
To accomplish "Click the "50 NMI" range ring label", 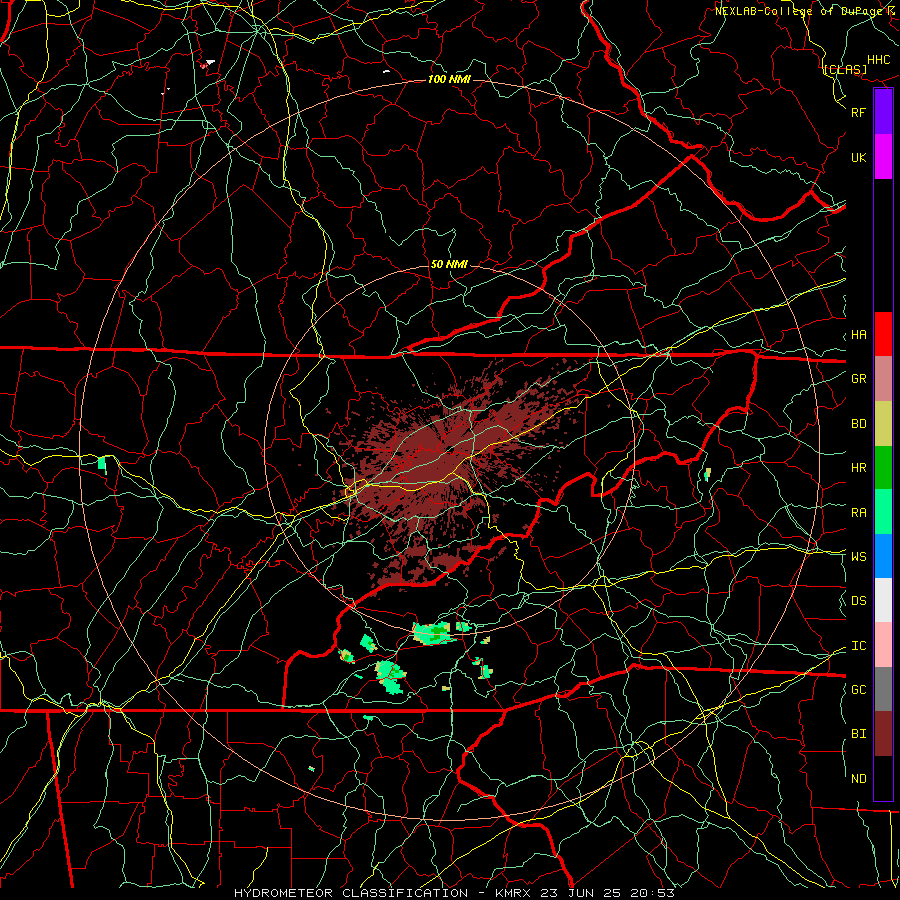I will pos(449,265).
